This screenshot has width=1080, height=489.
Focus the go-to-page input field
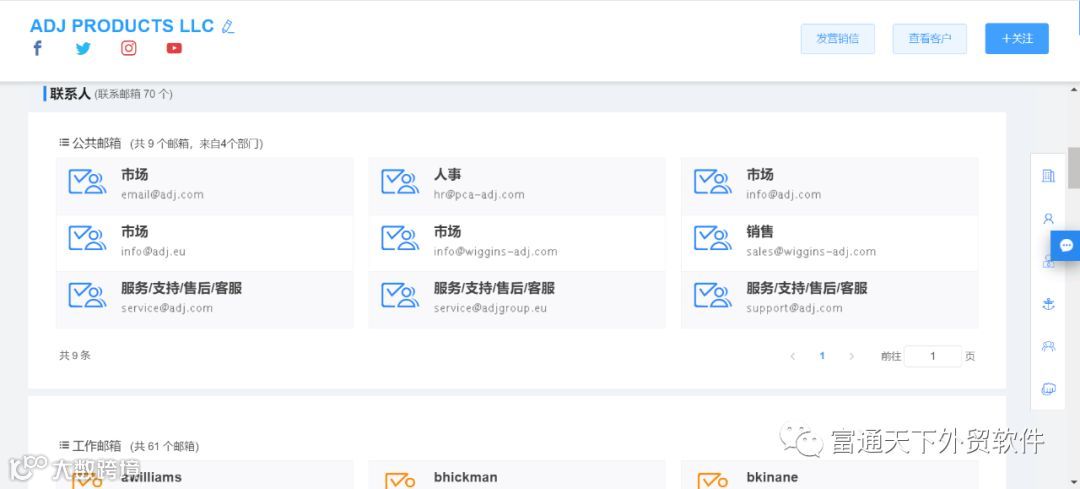point(933,356)
